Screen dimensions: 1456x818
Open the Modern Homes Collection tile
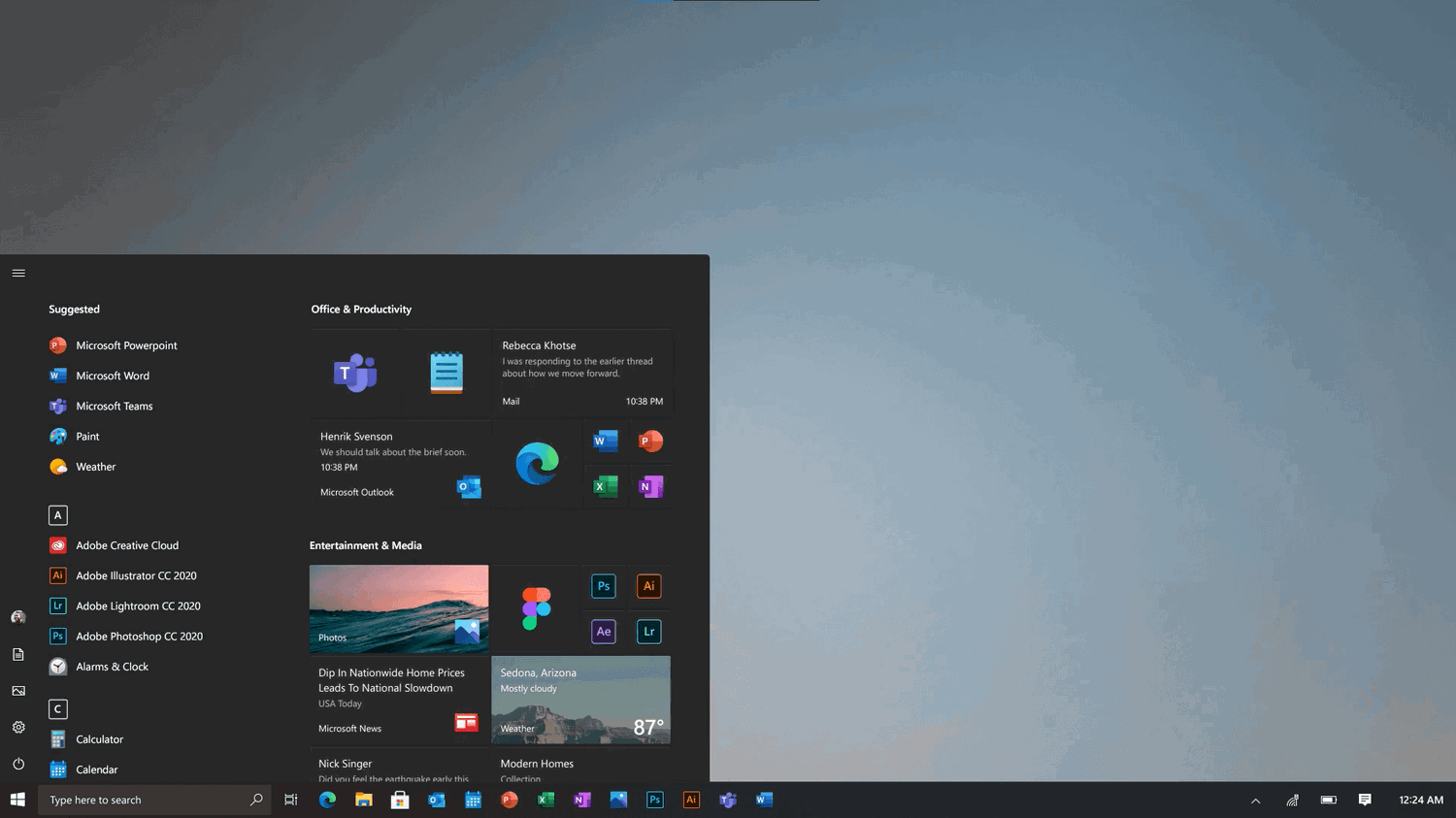(x=580, y=765)
